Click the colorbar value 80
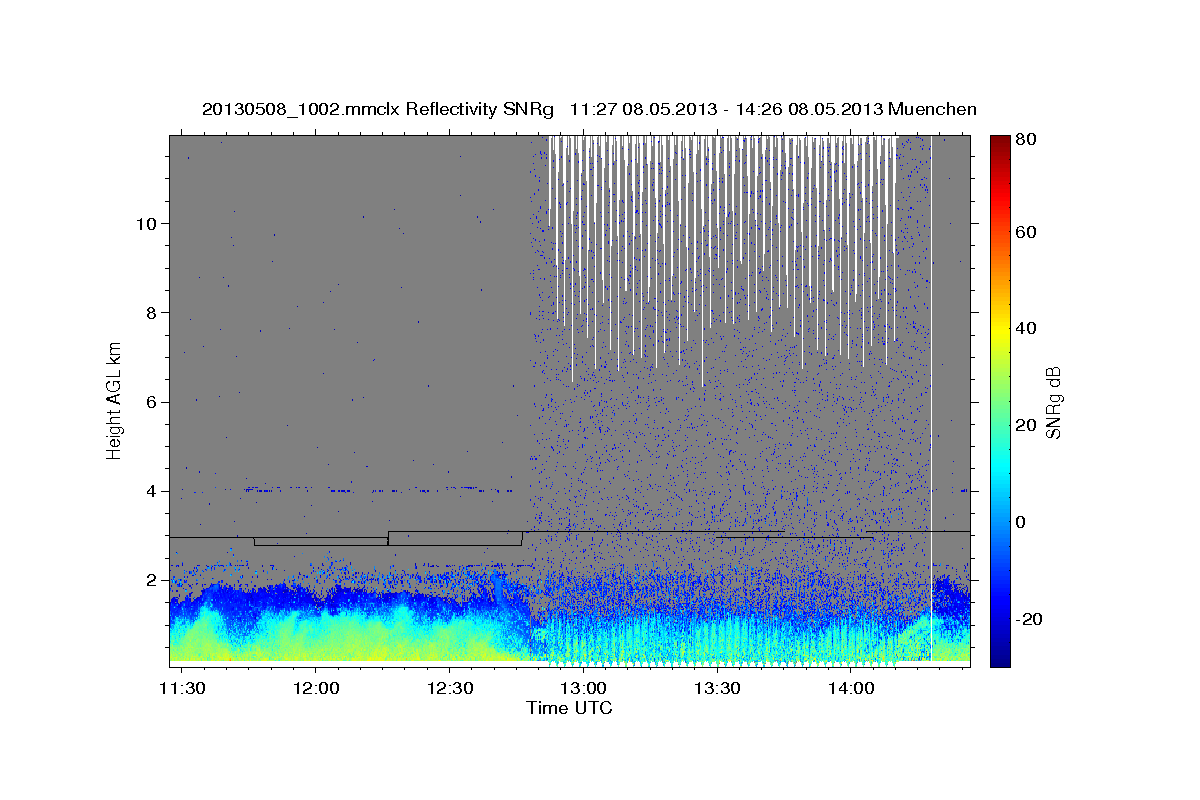The height and width of the screenshot is (800, 1200). (1027, 140)
